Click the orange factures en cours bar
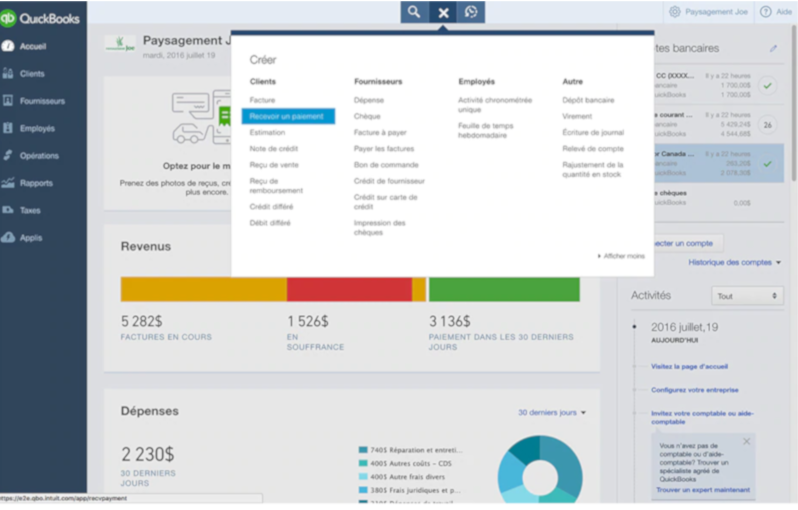The height and width of the screenshot is (510, 798). point(203,289)
